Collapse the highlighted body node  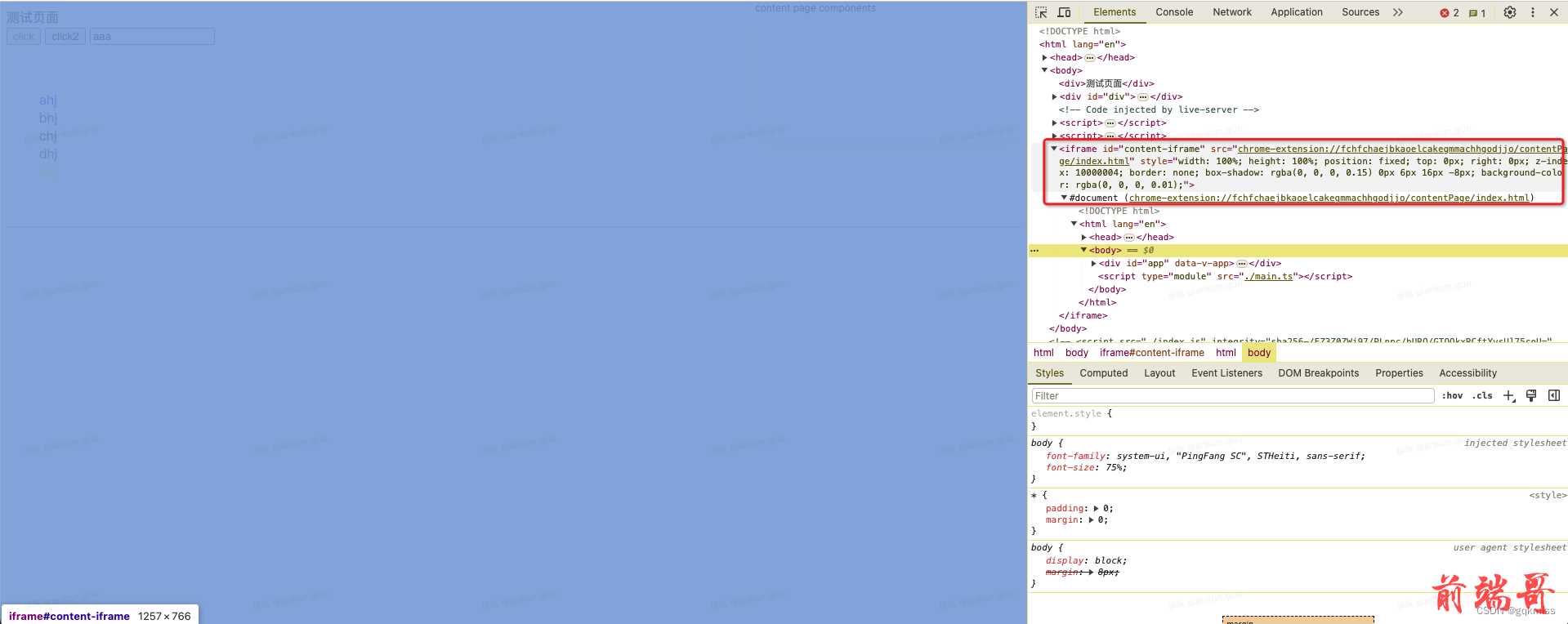tap(1083, 250)
